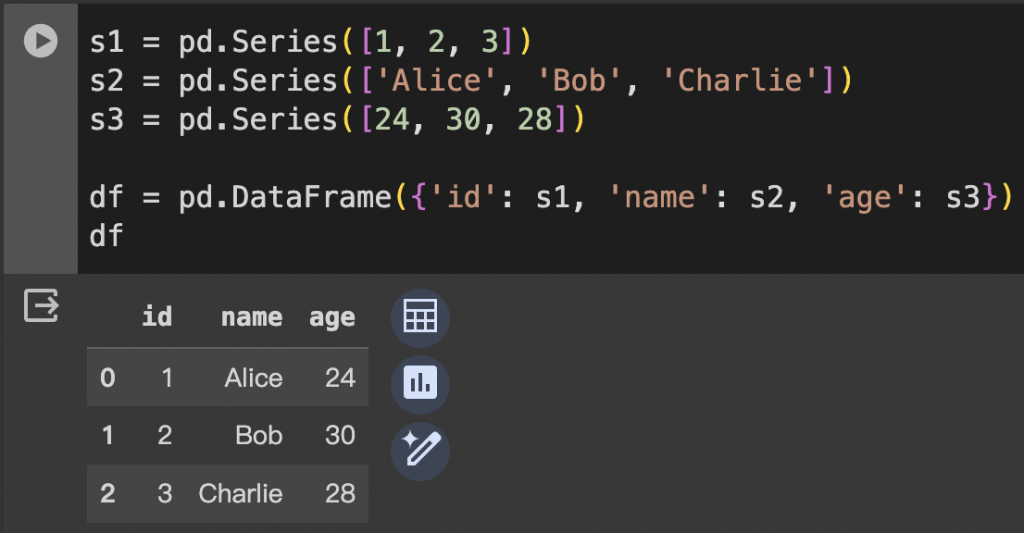Image resolution: width=1024 pixels, height=533 pixels.
Task: Click age value 30 in the table
Action: (x=340, y=435)
